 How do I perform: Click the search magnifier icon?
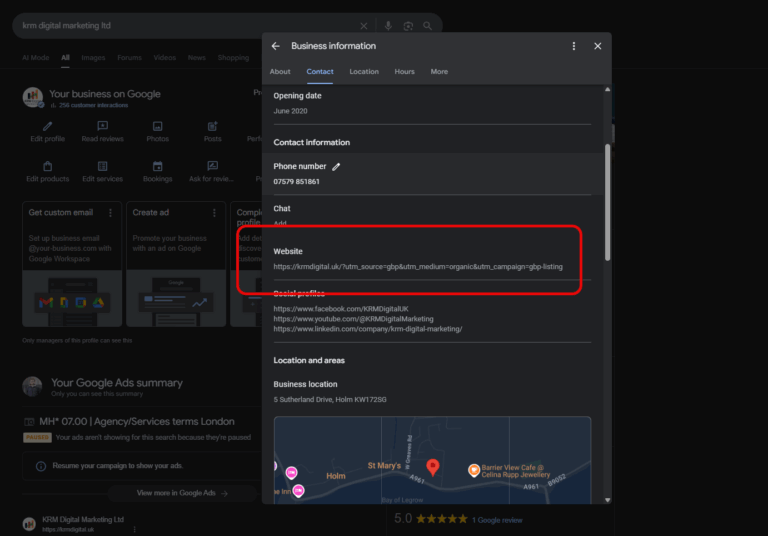[x=428, y=26]
